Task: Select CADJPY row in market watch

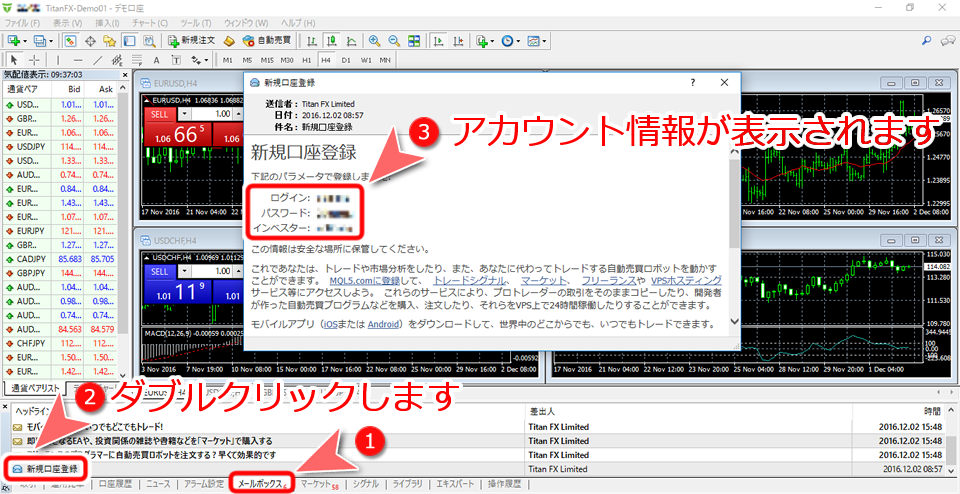Action: tap(61, 259)
